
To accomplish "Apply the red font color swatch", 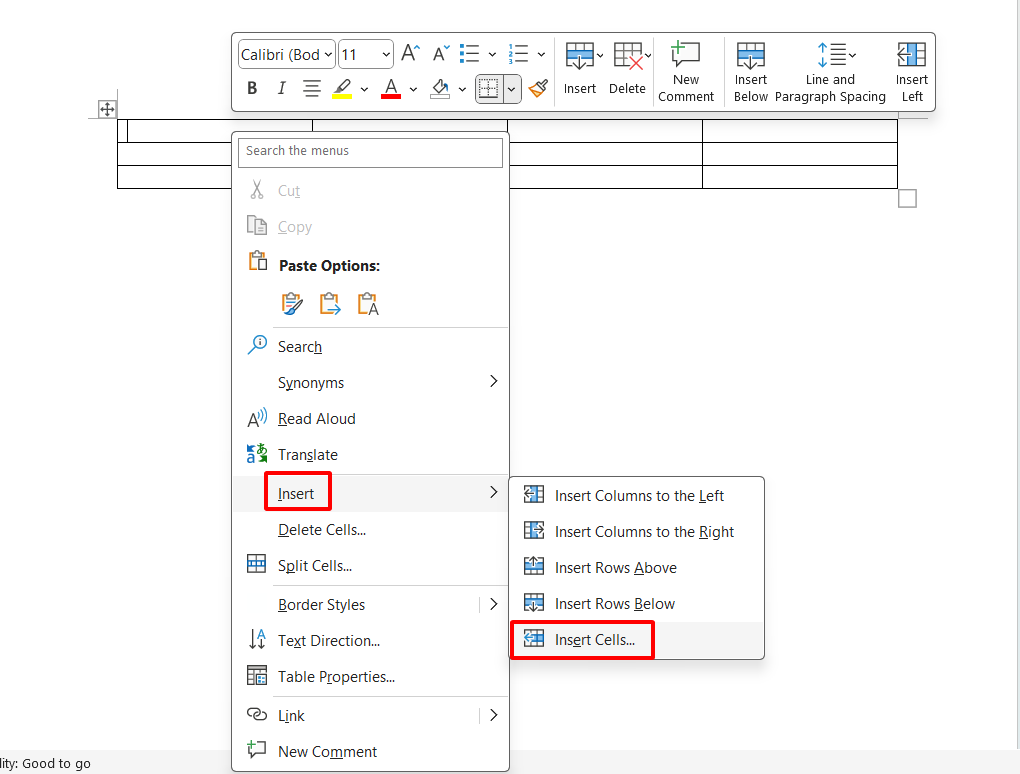I will coord(391,89).
